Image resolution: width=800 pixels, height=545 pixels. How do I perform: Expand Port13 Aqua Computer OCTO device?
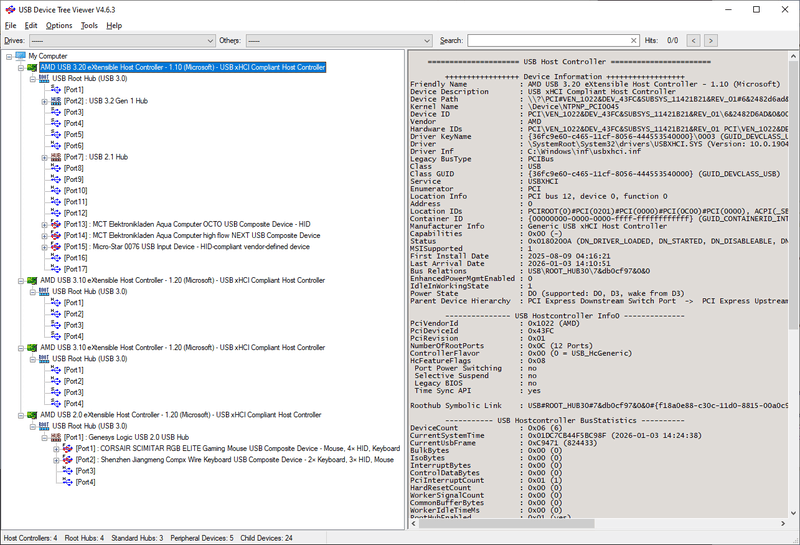(44, 225)
